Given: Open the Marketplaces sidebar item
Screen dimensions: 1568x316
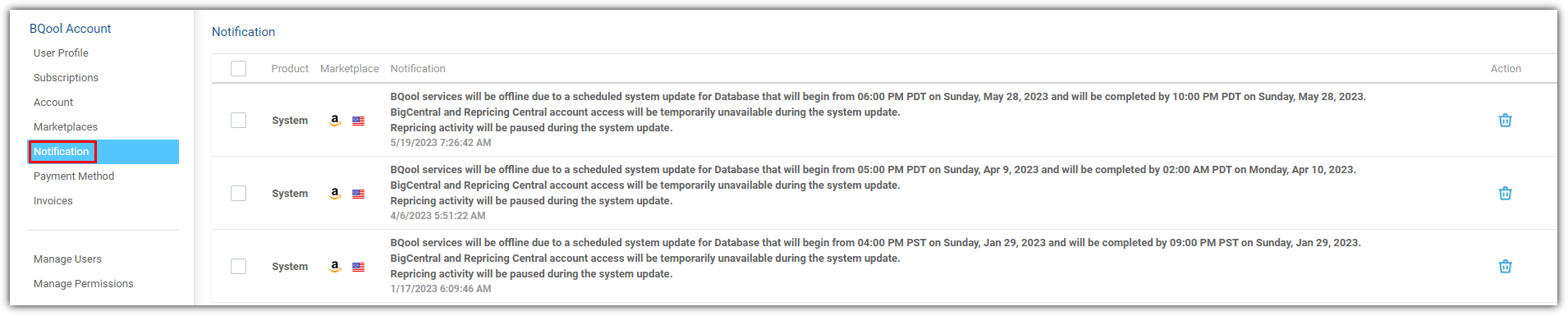Looking at the screenshot, I should point(66,126).
